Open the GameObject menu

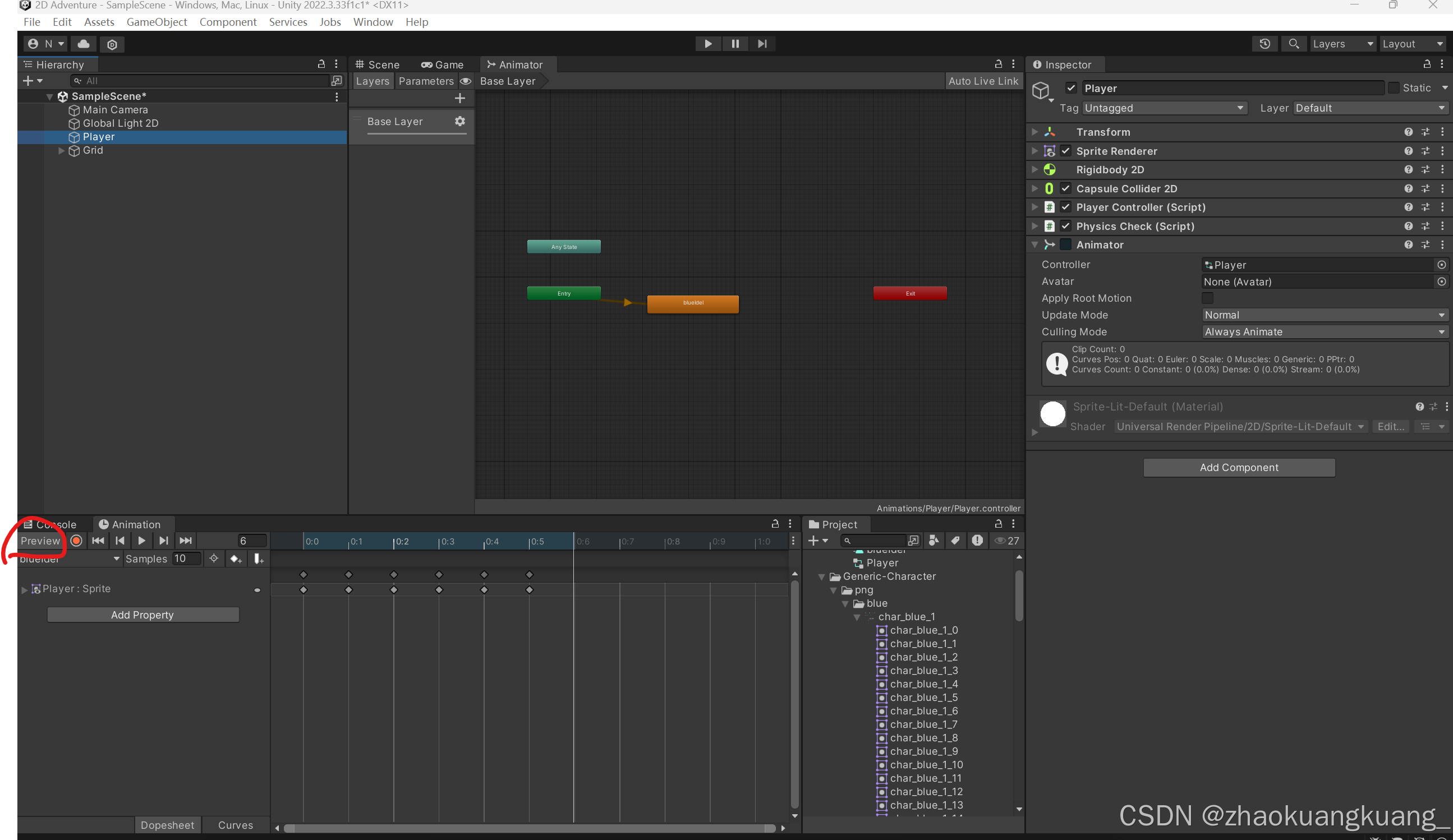click(157, 22)
